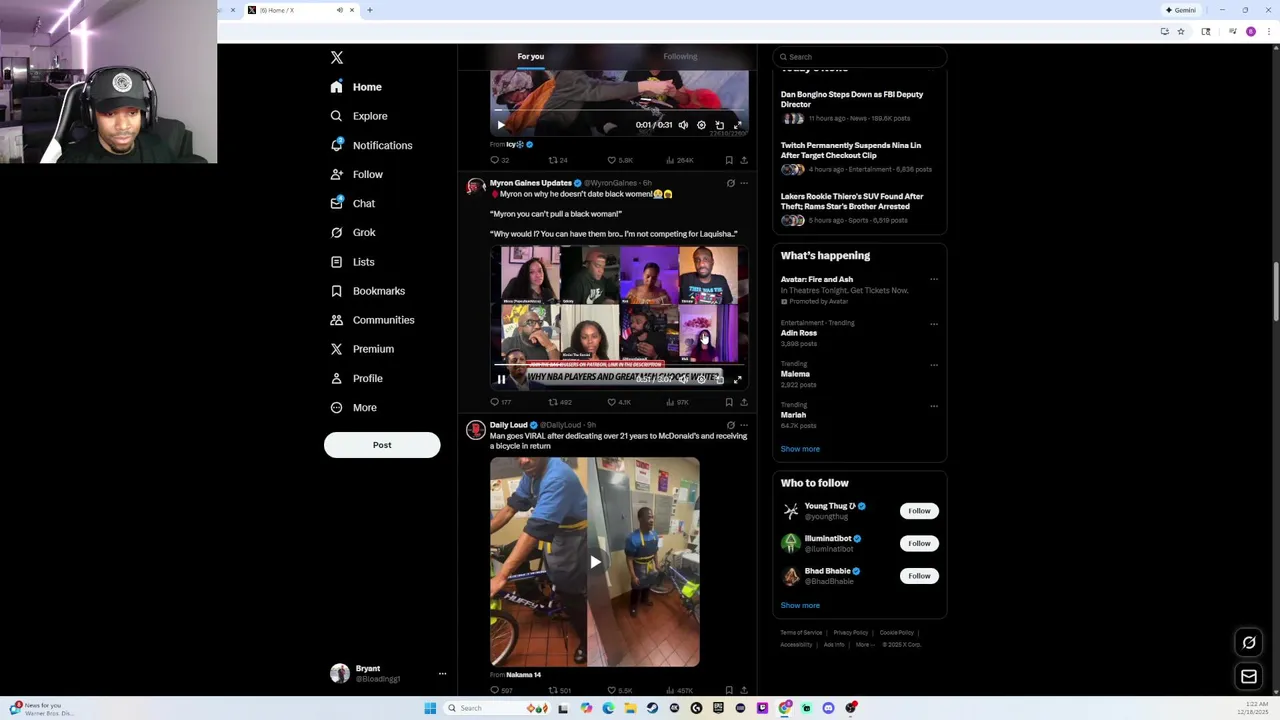The height and width of the screenshot is (720, 1280).
Task: Open more options for Mariah trend
Action: click(934, 406)
